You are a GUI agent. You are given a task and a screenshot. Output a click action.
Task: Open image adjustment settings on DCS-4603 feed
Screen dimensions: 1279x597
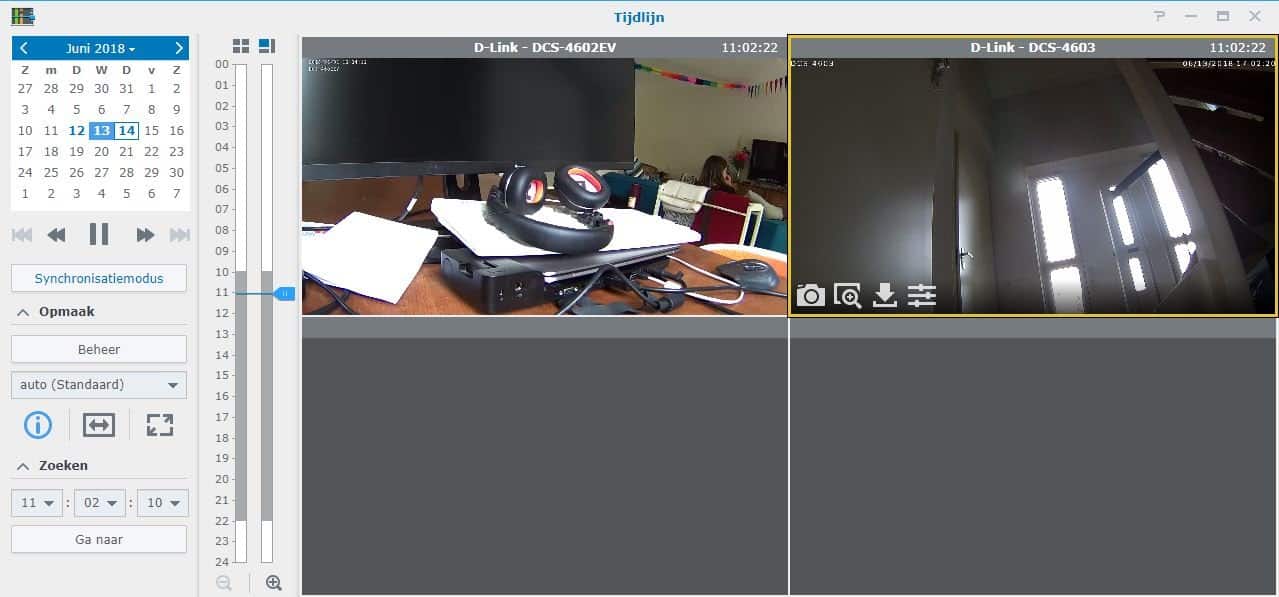922,295
